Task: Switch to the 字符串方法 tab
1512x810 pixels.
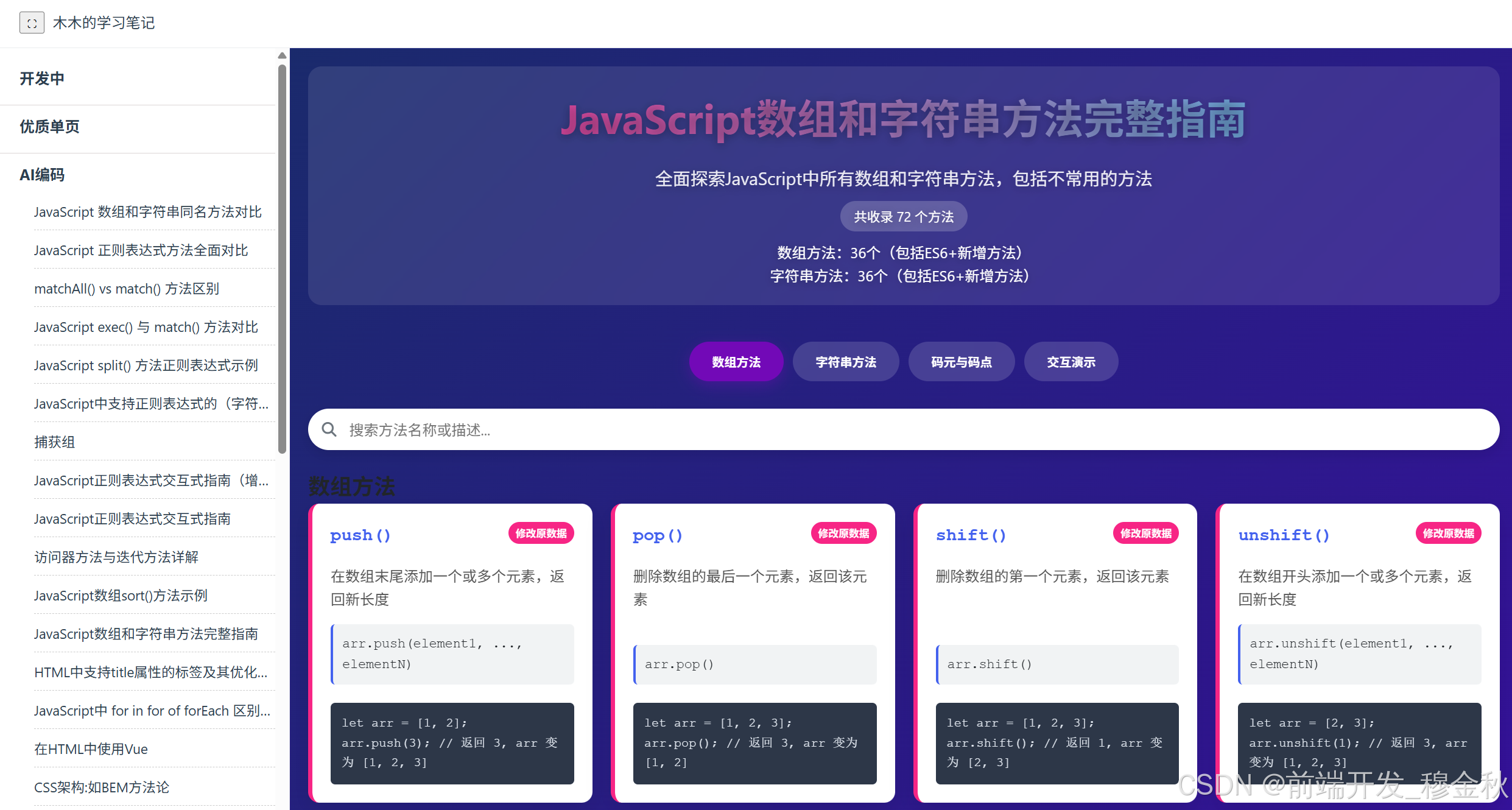Action: (845, 362)
